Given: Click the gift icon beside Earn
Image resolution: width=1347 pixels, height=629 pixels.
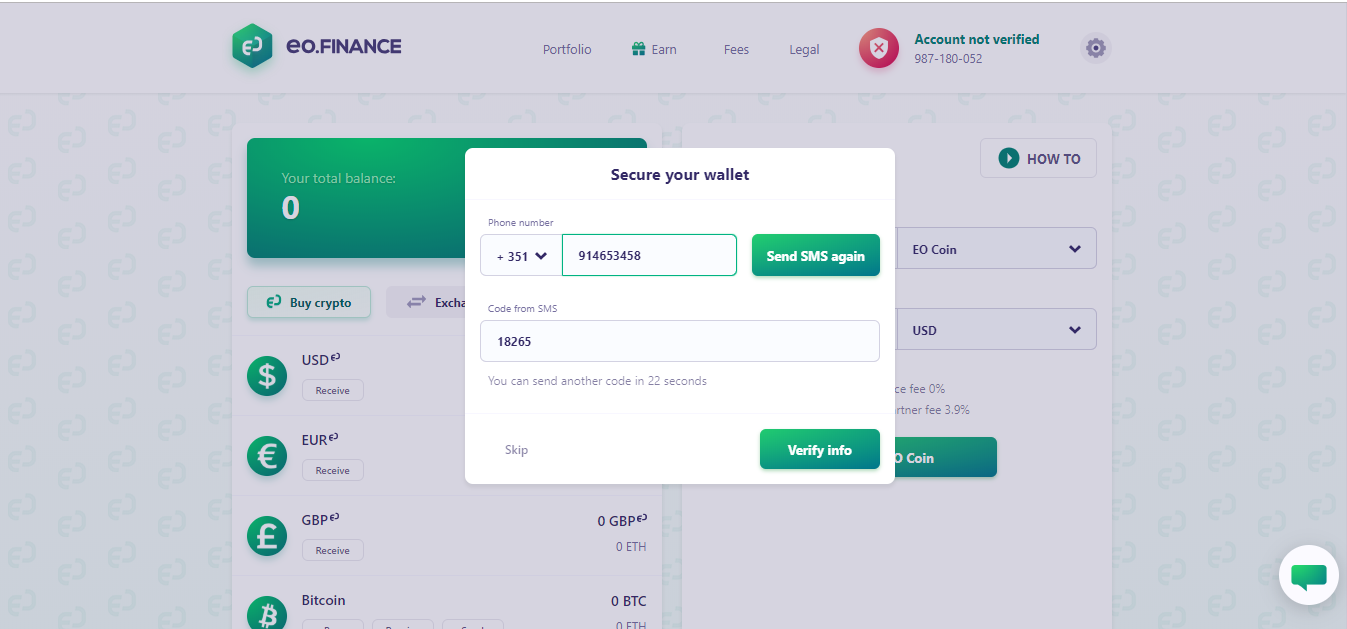Looking at the screenshot, I should pos(639,49).
